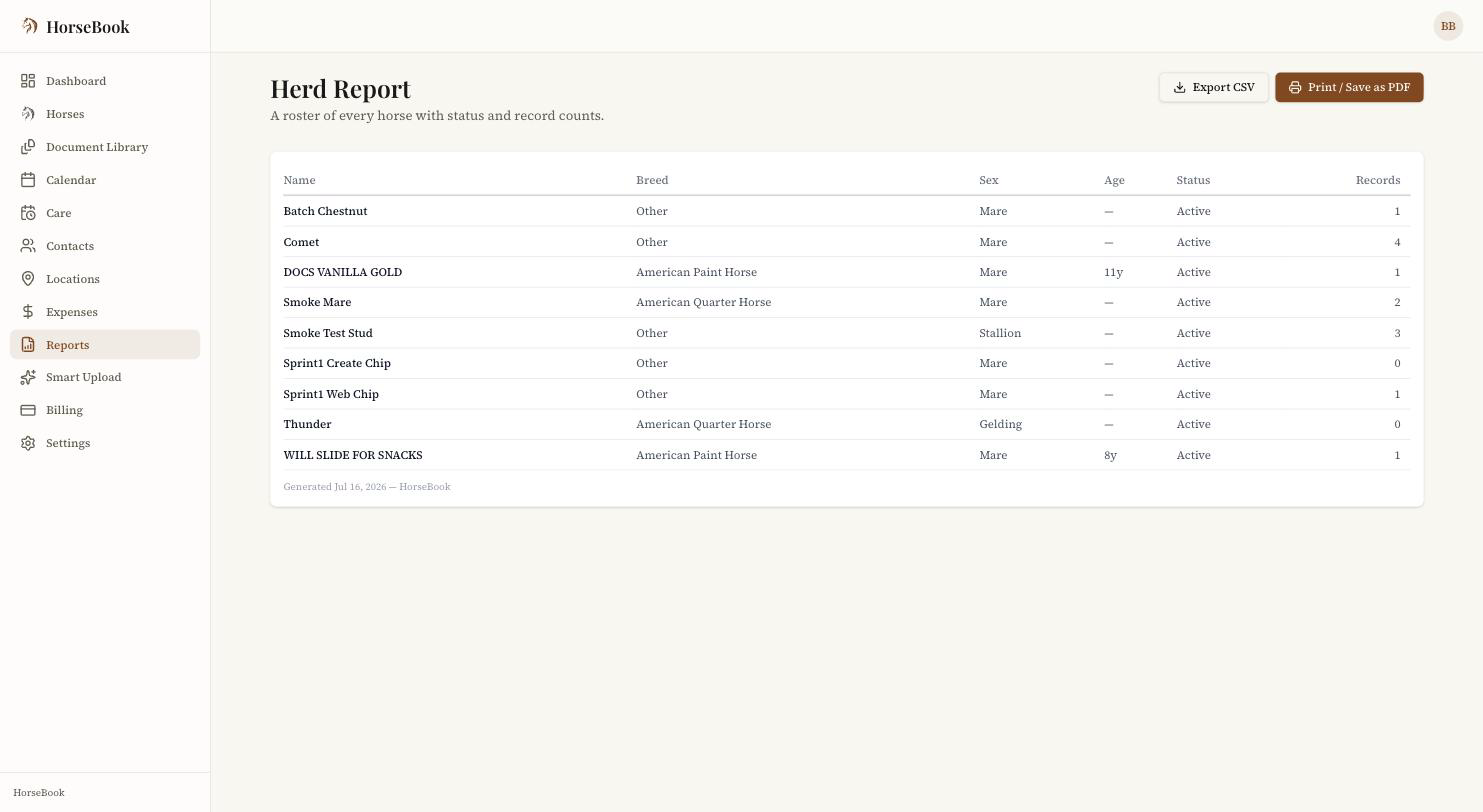Click the Calendar sidebar icon

coord(28,180)
